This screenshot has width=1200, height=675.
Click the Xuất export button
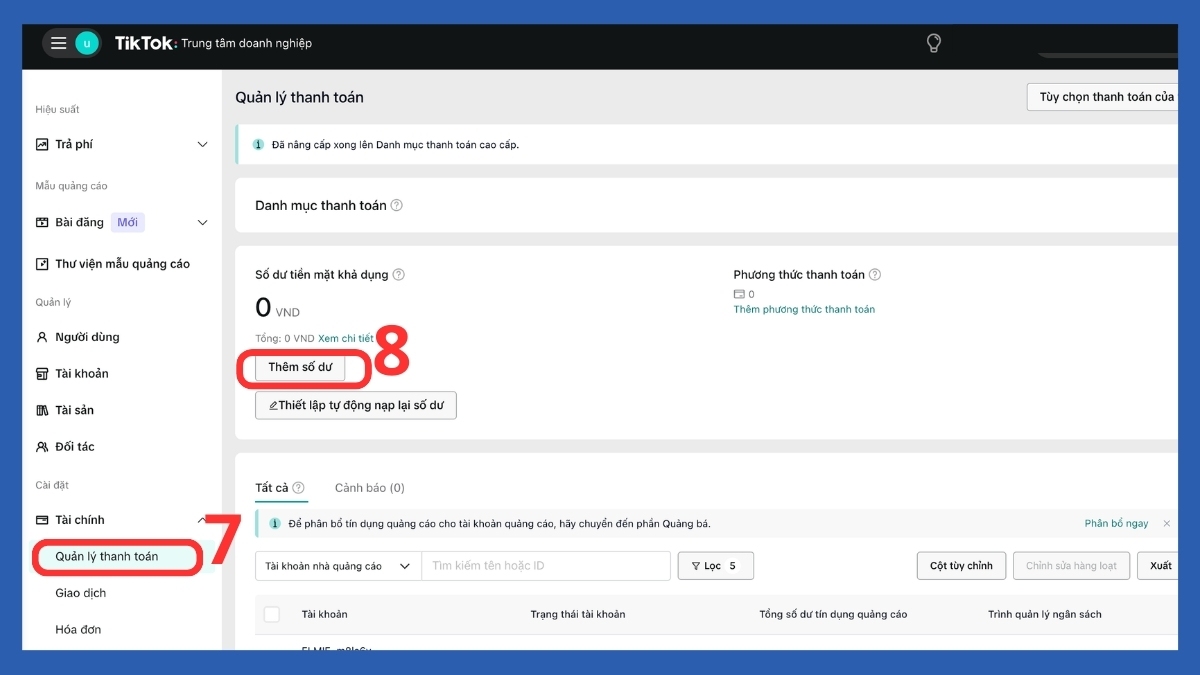pyautogui.click(x=1160, y=566)
